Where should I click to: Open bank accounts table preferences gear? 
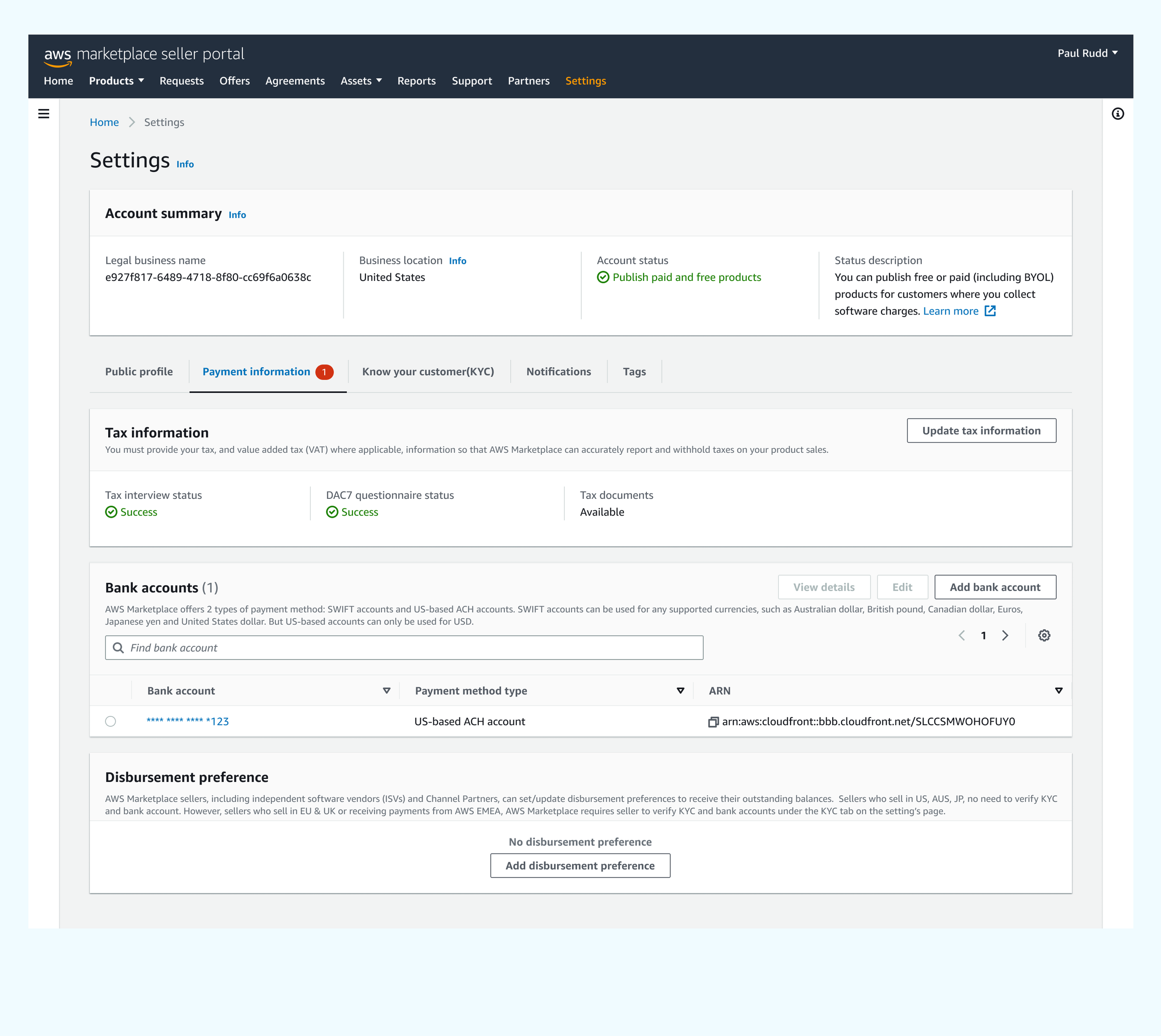pos(1044,635)
